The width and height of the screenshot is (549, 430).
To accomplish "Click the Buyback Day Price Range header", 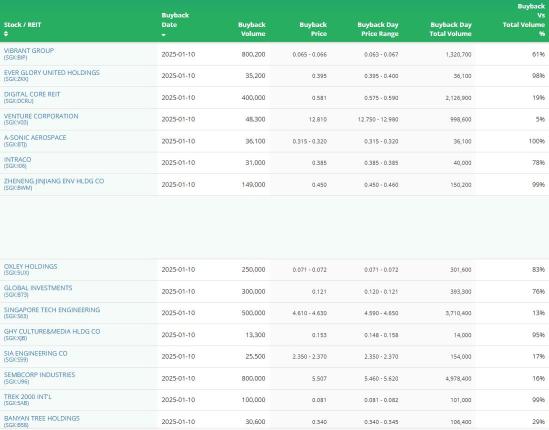I will pyautogui.click(x=378, y=29).
